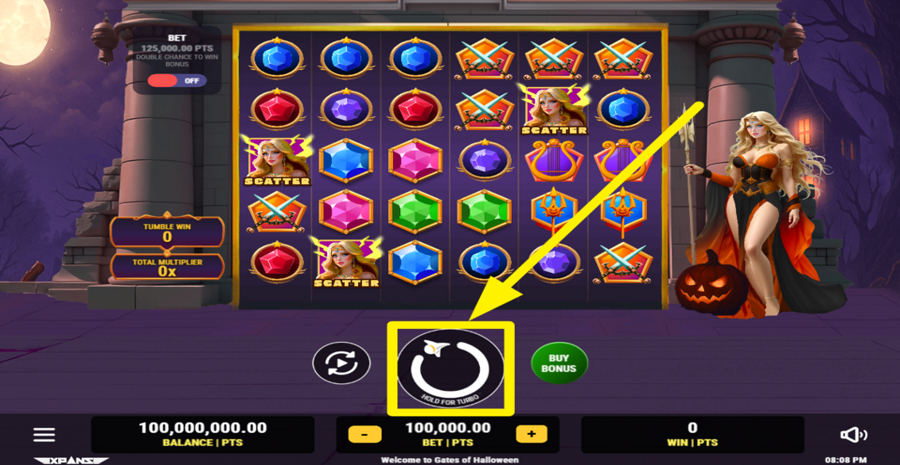Viewport: 900px width, 465px height.
Task: Open the hamburger menu
Action: point(44,435)
